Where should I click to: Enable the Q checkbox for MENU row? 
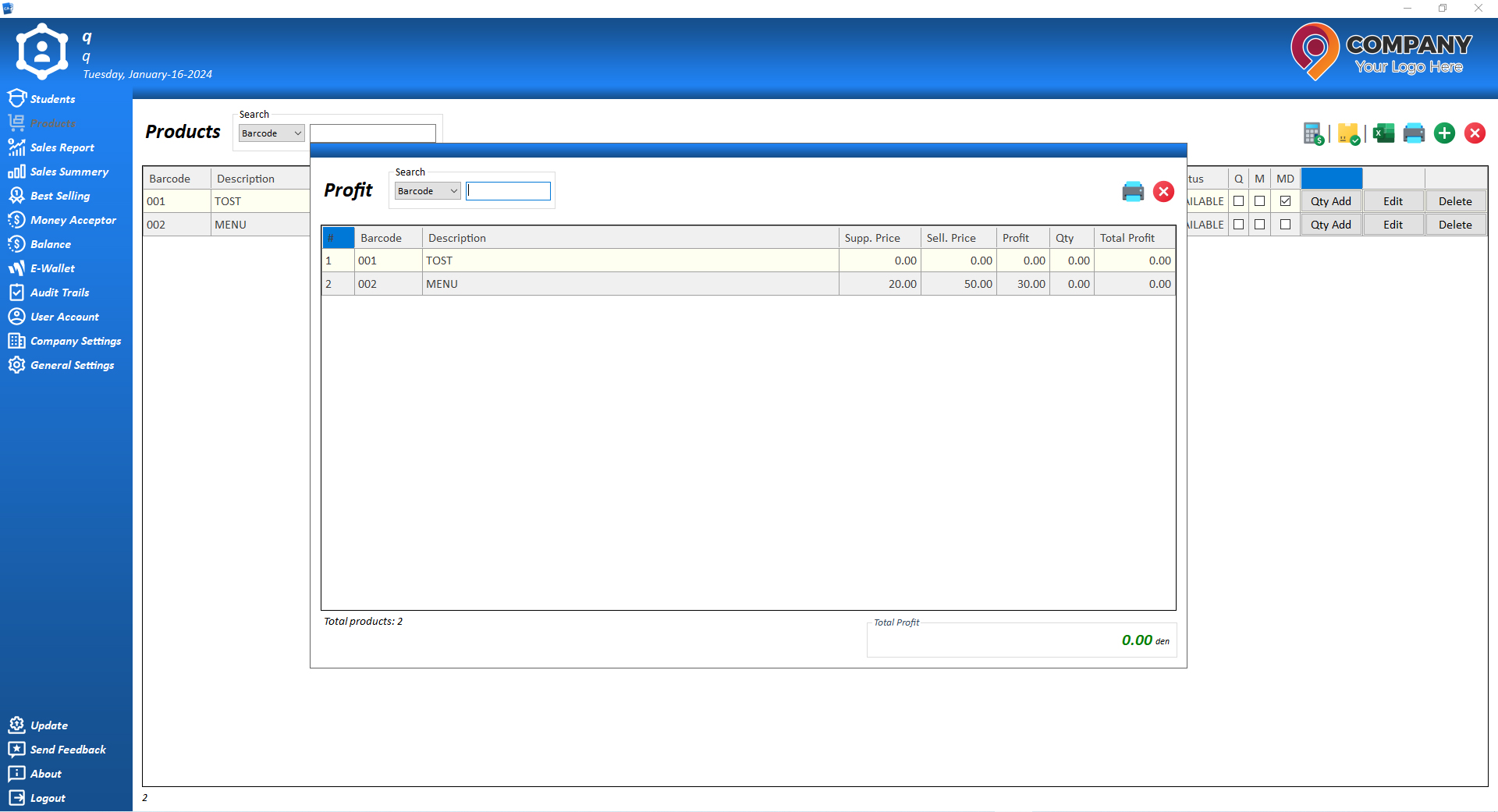pos(1239,224)
